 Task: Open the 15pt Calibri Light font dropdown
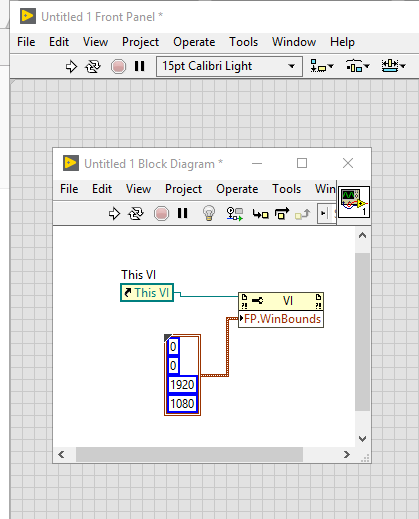click(229, 66)
